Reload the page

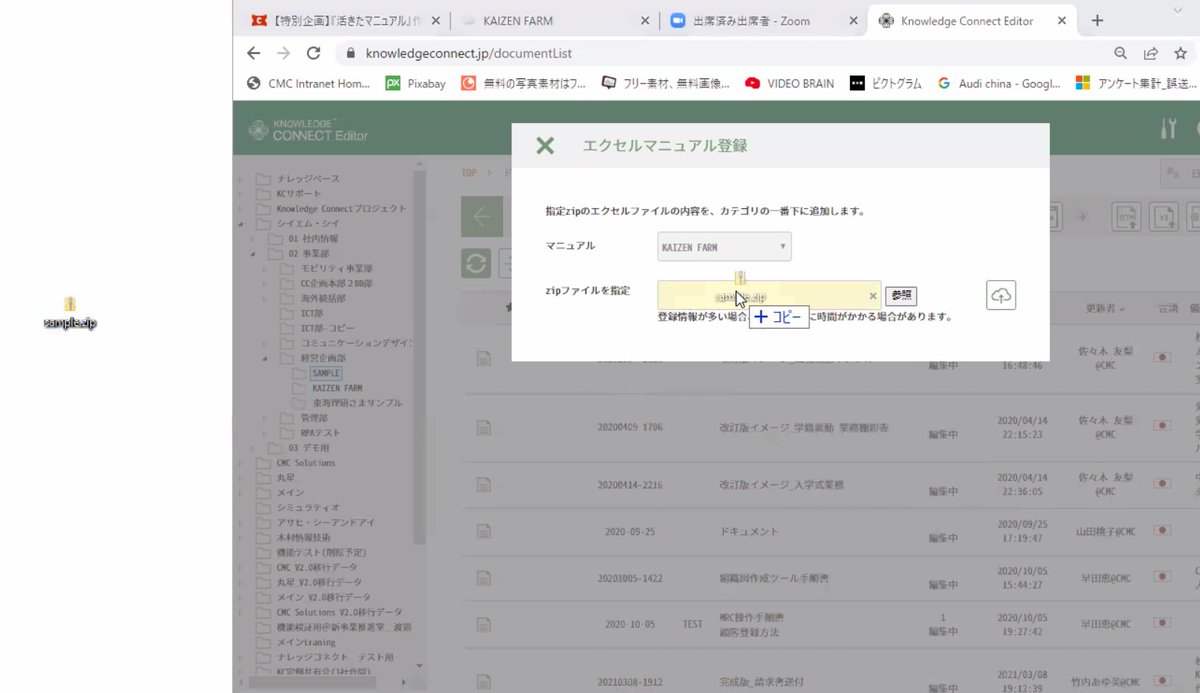click(x=314, y=53)
